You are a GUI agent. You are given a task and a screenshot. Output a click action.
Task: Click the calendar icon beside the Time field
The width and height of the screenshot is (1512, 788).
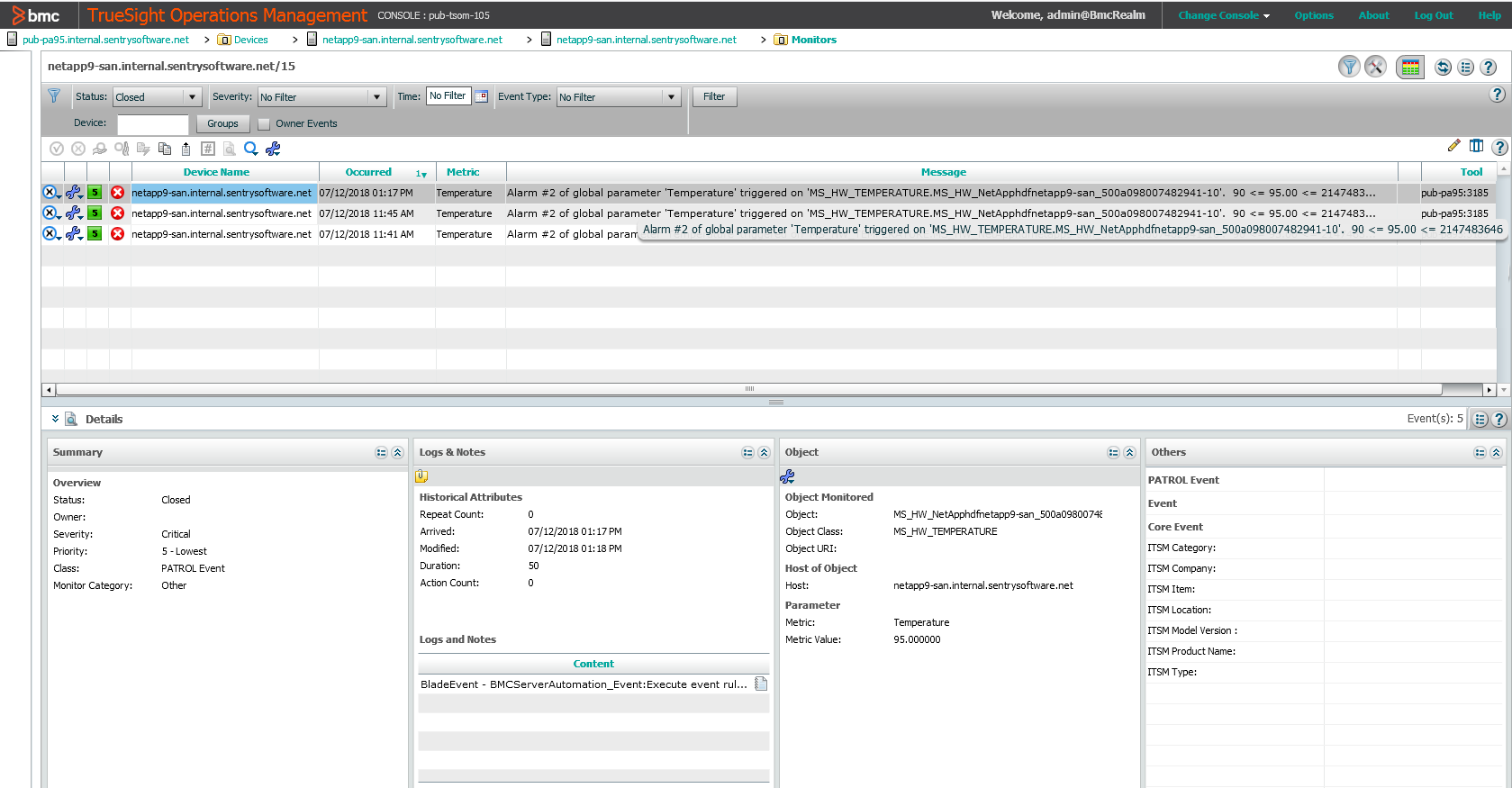pyautogui.click(x=482, y=96)
